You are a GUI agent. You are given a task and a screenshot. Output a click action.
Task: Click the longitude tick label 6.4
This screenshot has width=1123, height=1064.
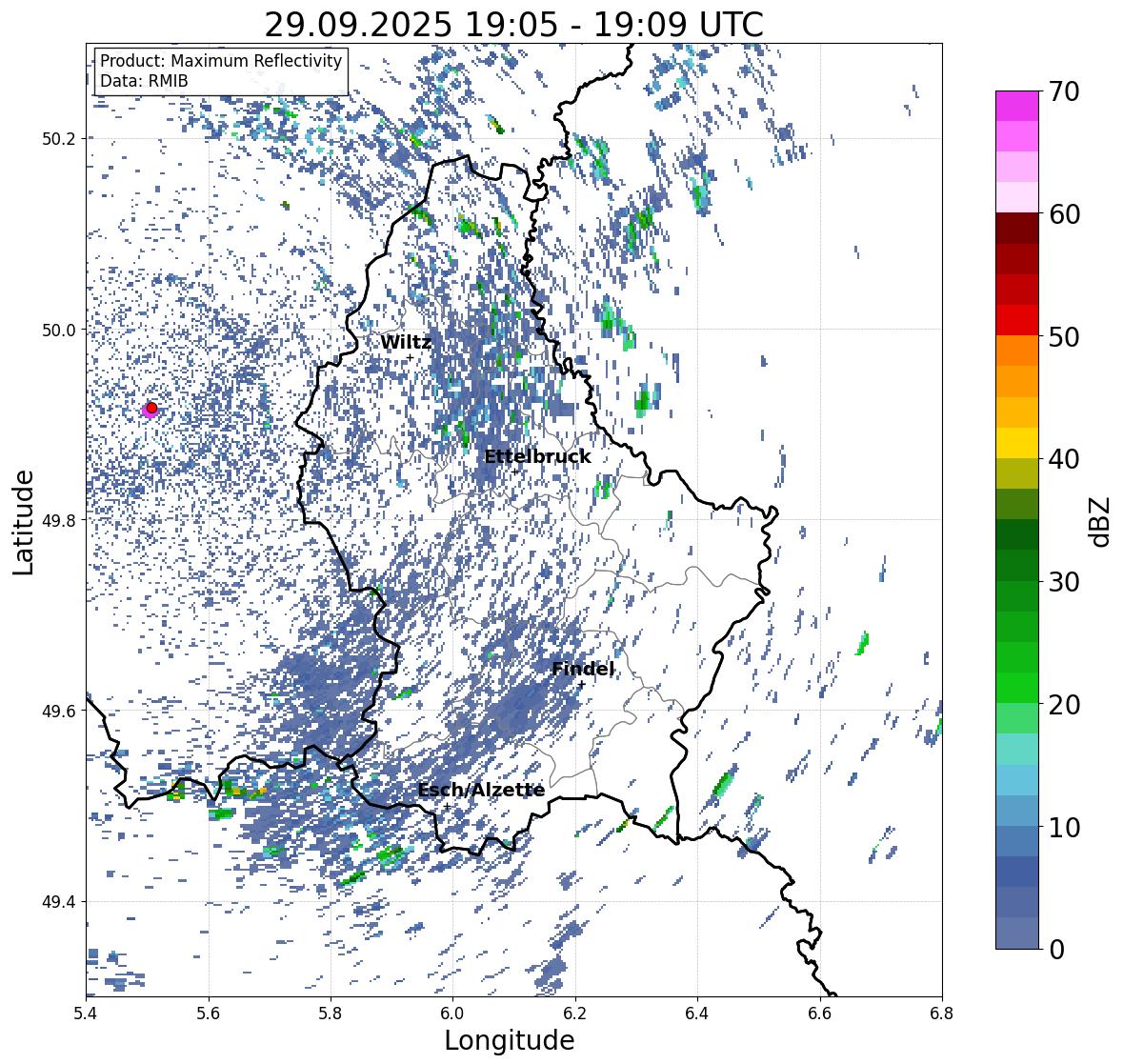(x=697, y=1014)
